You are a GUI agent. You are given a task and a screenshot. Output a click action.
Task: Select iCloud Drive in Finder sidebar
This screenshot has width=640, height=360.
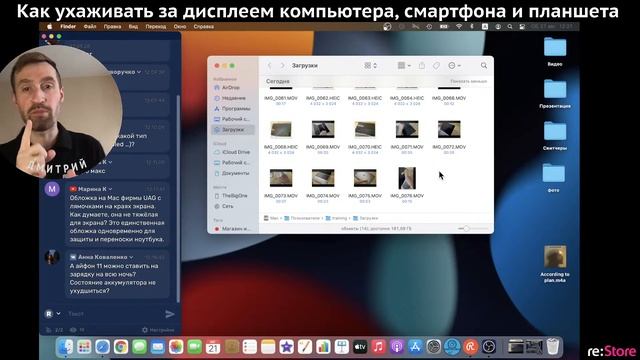point(233,152)
